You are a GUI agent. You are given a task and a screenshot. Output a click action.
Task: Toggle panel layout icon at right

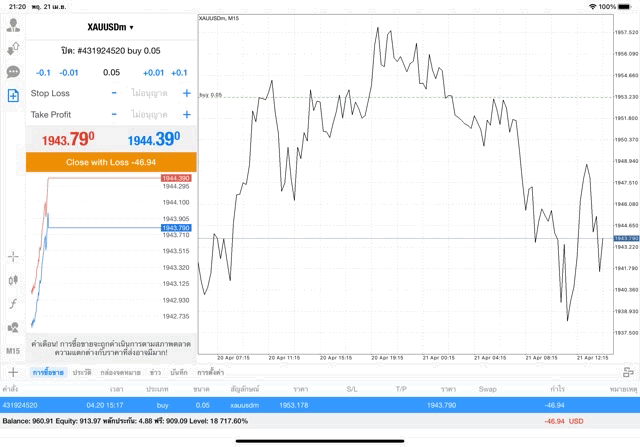(629, 372)
